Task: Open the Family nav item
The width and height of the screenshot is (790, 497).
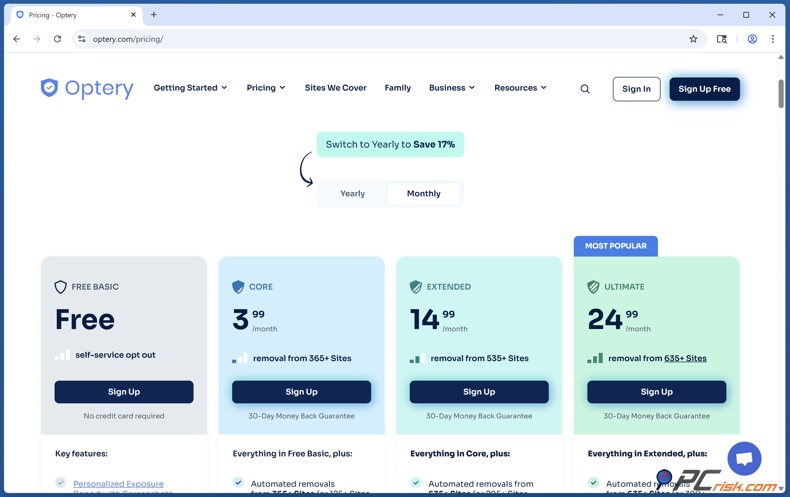Action: click(397, 88)
